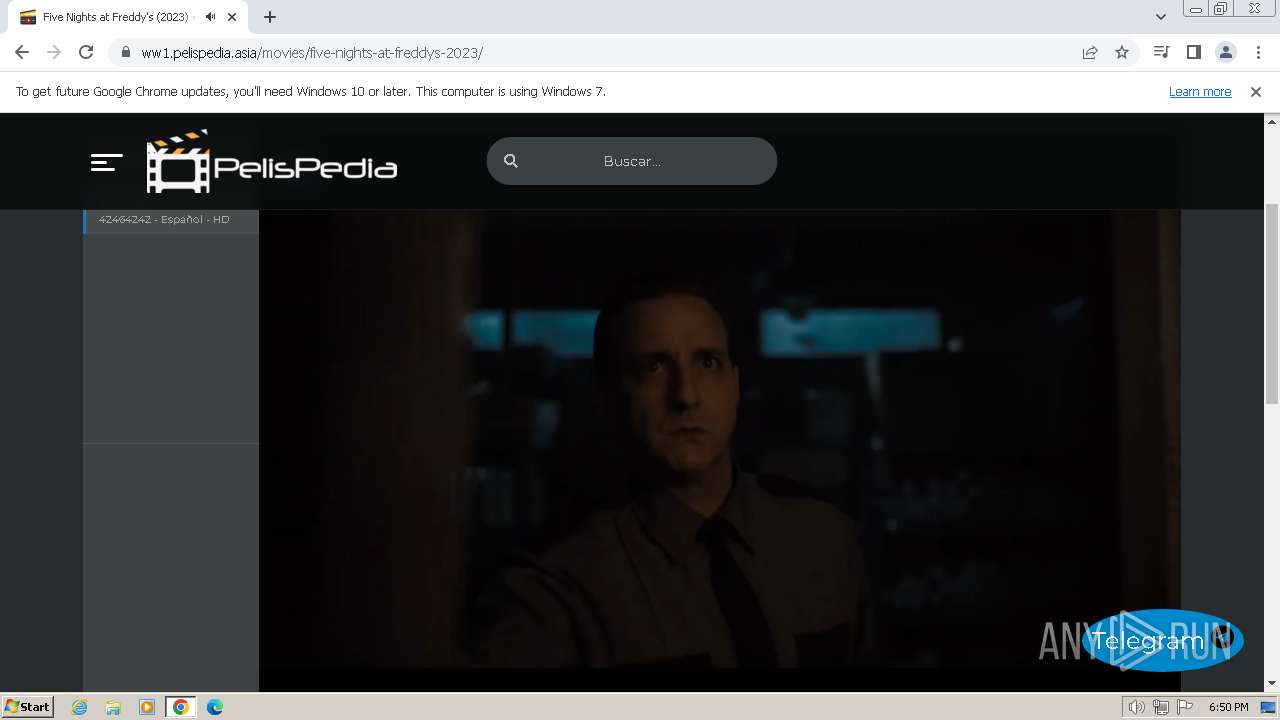Screen dimensions: 1280x720
Task: Open Chrome three-dot menu
Action: [x=1258, y=53]
